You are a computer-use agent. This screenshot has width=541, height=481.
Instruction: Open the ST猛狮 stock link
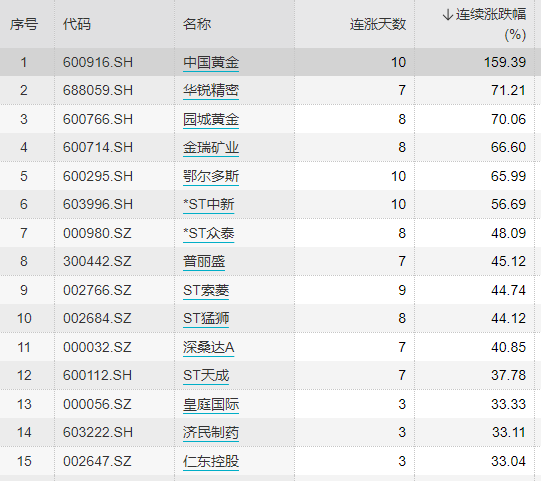[206, 318]
